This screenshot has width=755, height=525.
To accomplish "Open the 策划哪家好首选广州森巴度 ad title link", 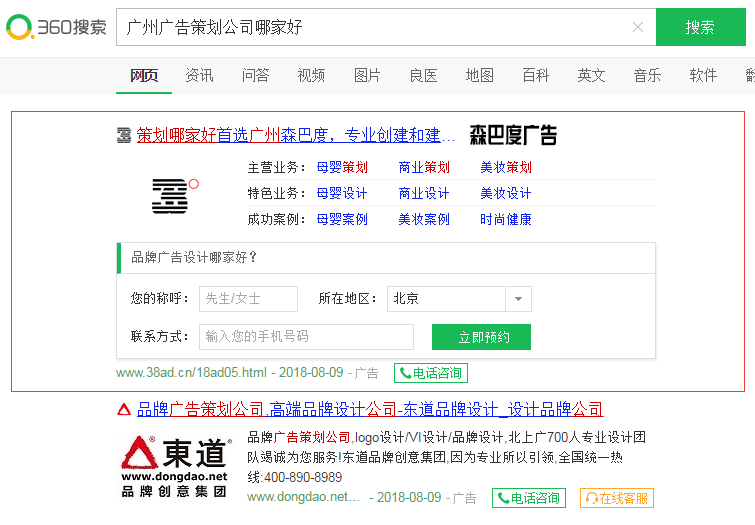I will [296, 135].
